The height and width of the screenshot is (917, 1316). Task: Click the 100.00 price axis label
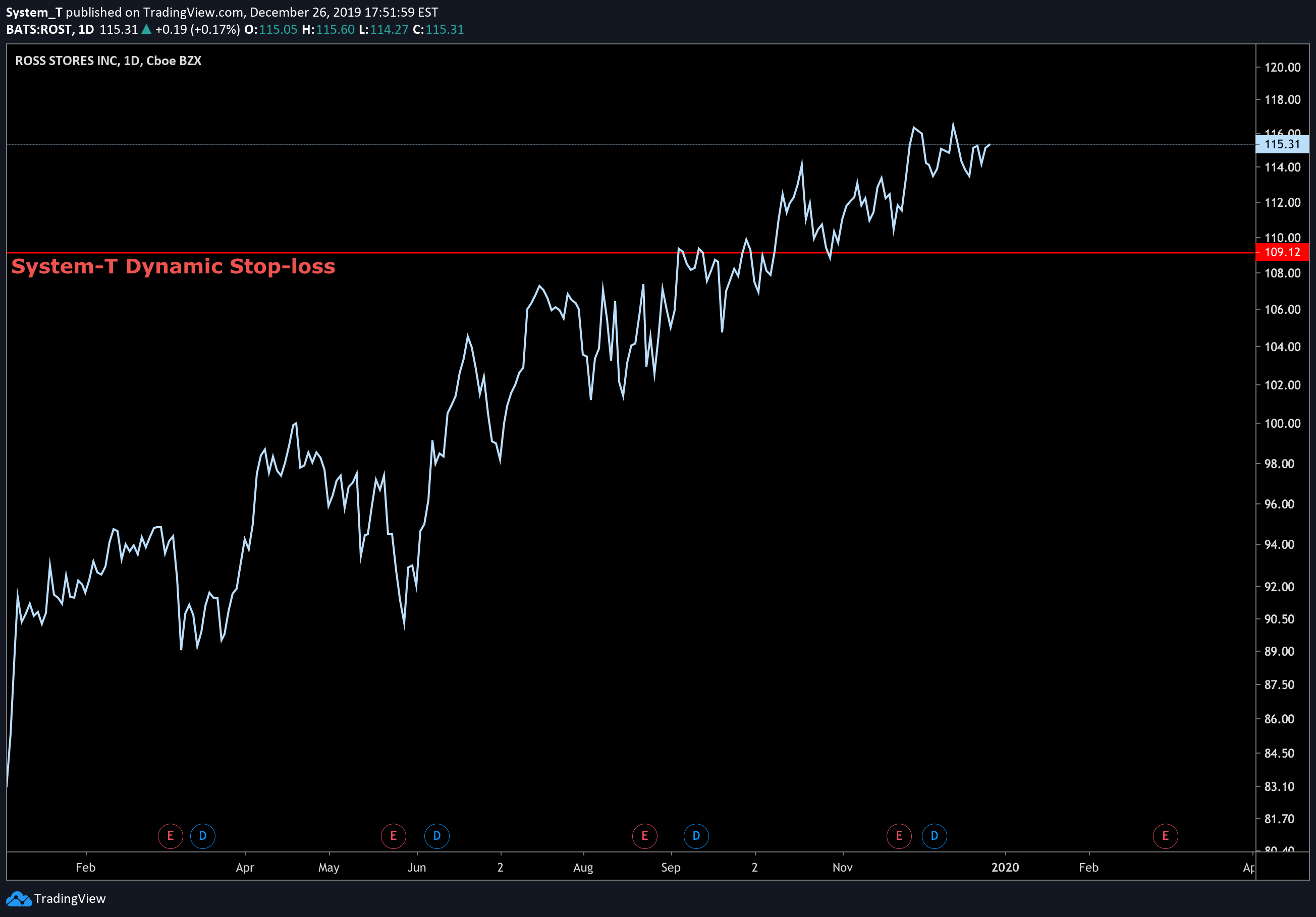click(x=1282, y=423)
